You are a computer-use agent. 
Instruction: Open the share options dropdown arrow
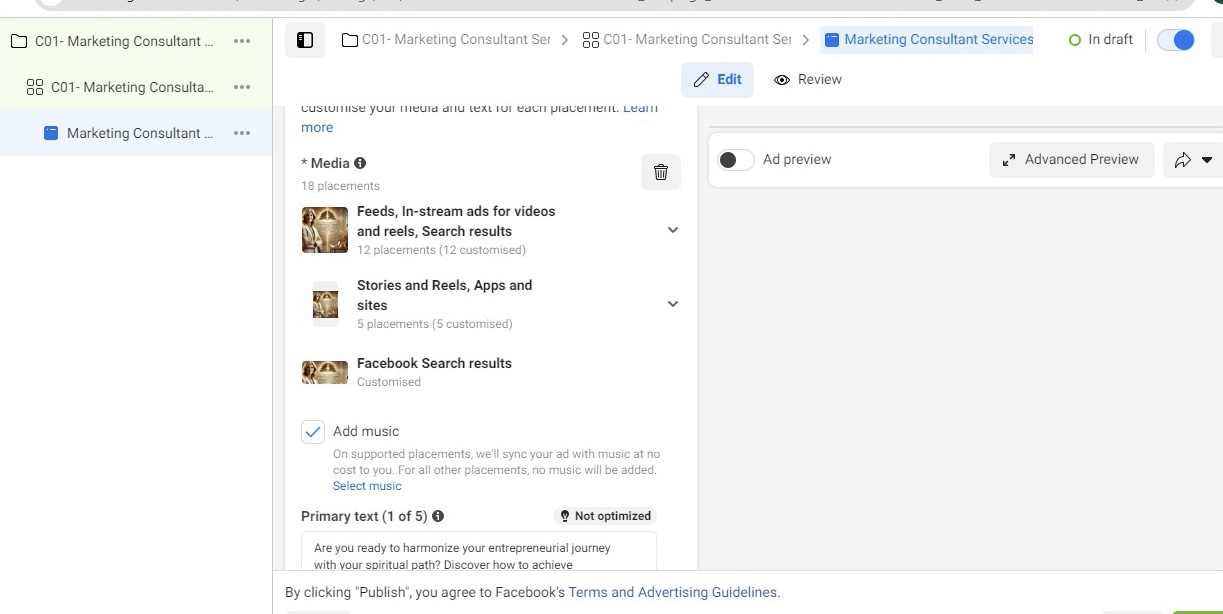[x=1208, y=159]
